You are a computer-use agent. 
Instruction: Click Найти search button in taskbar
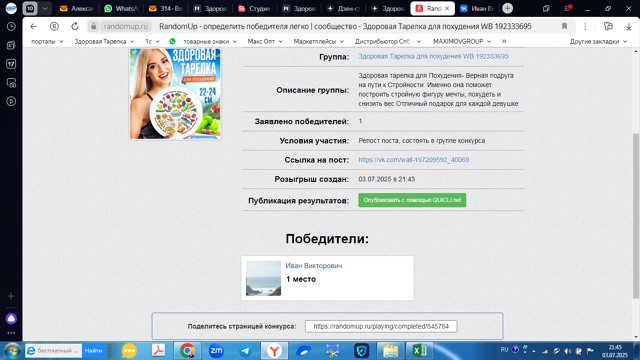click(93, 351)
